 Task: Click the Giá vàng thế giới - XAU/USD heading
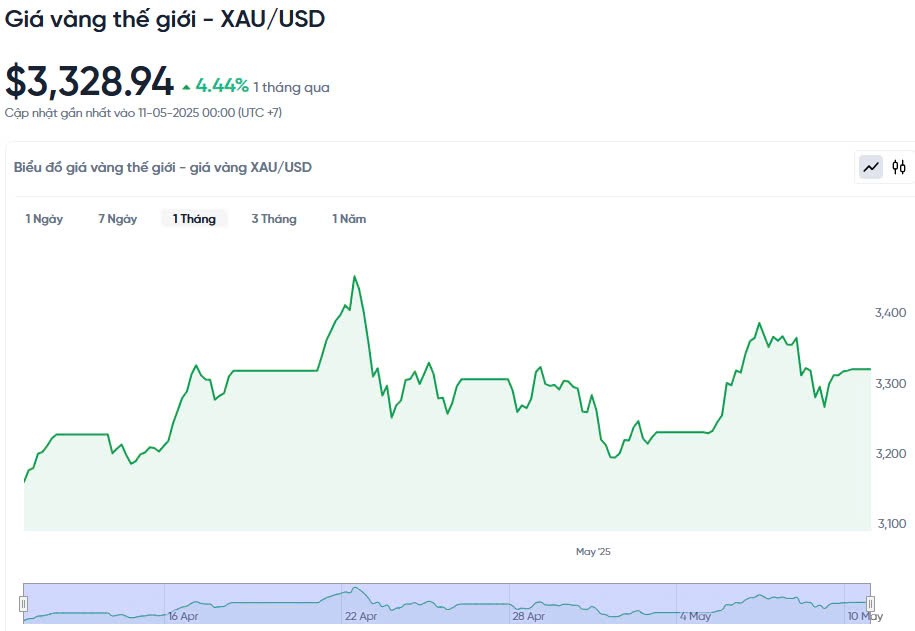[x=165, y=18]
